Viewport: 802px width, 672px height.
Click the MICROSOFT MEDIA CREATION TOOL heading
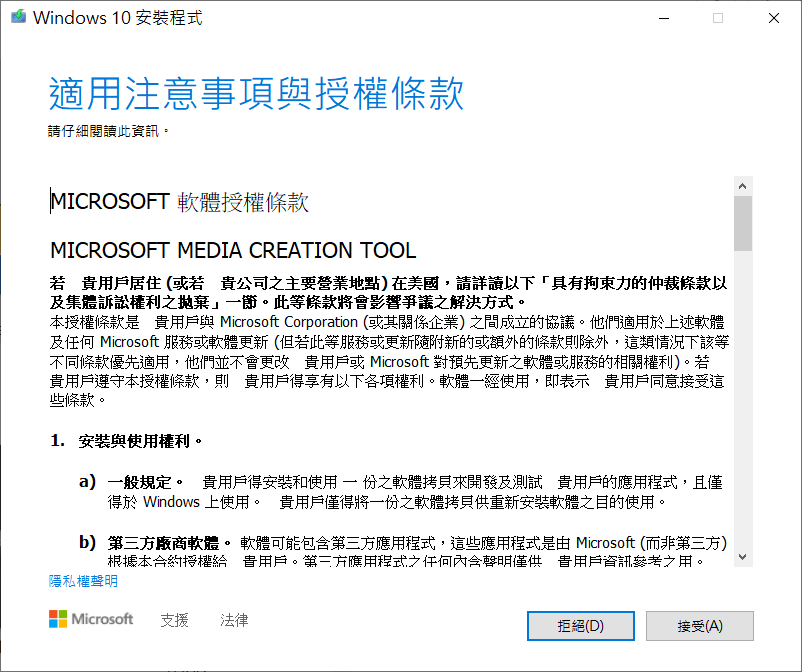click(x=233, y=250)
